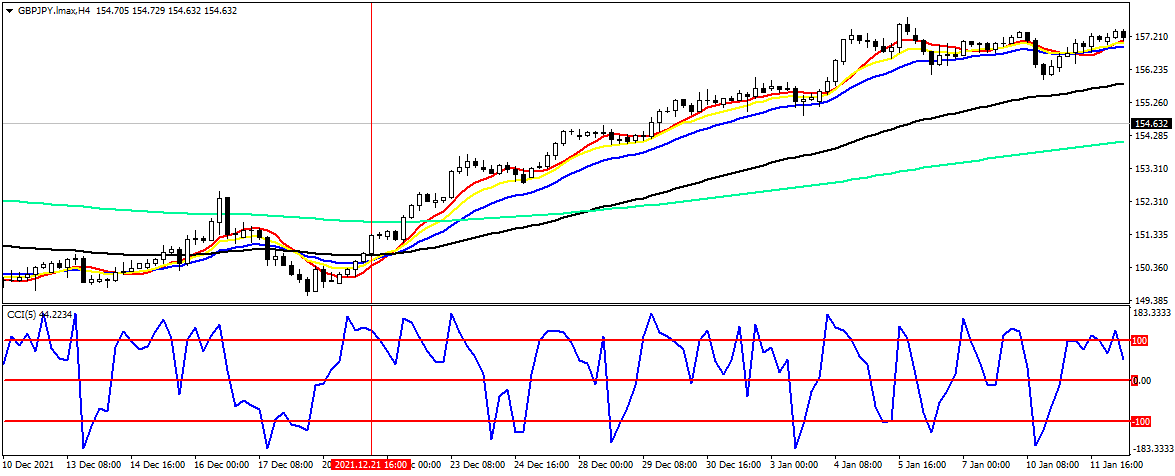
Task: Click the 23 Dec 08:00 date label
Action: click(x=477, y=466)
